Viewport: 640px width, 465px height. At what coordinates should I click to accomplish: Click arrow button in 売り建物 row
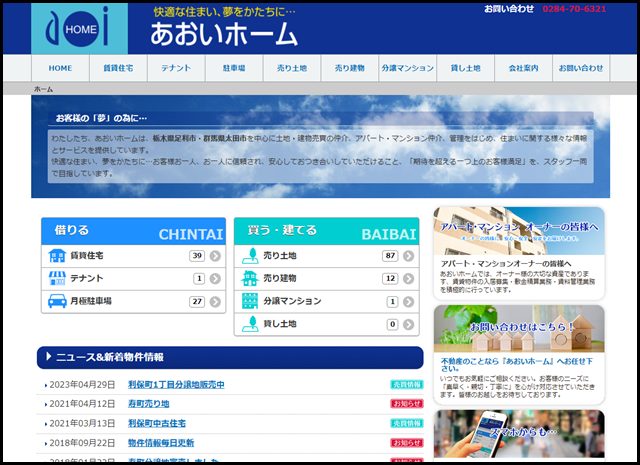pos(408,279)
